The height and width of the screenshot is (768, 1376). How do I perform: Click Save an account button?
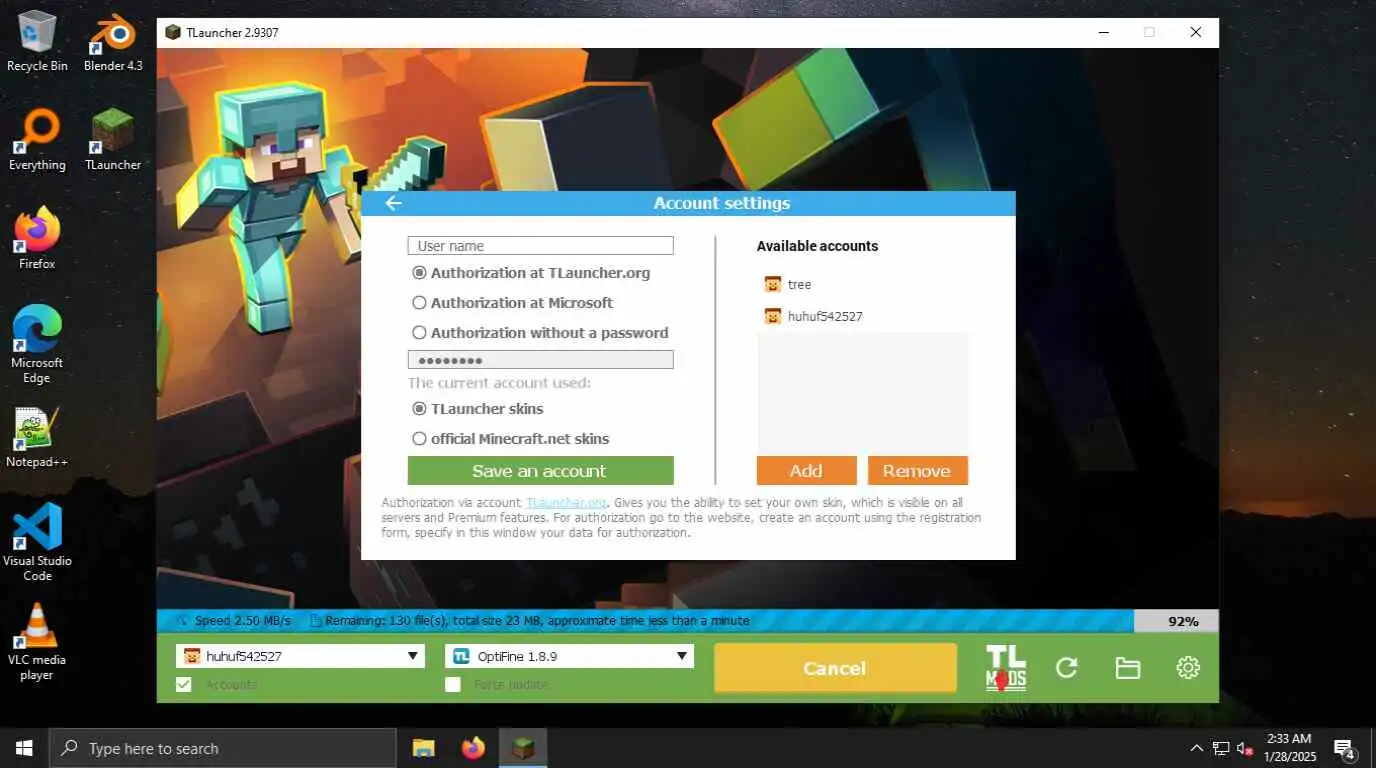pyautogui.click(x=540, y=471)
